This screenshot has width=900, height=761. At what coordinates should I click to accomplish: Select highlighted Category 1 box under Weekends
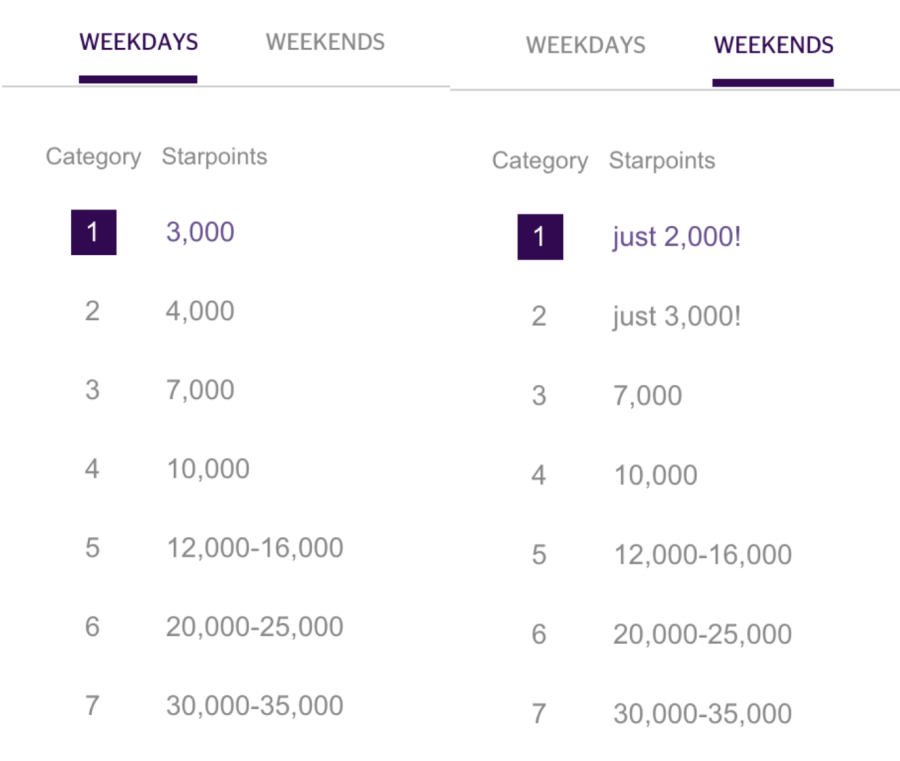[540, 237]
